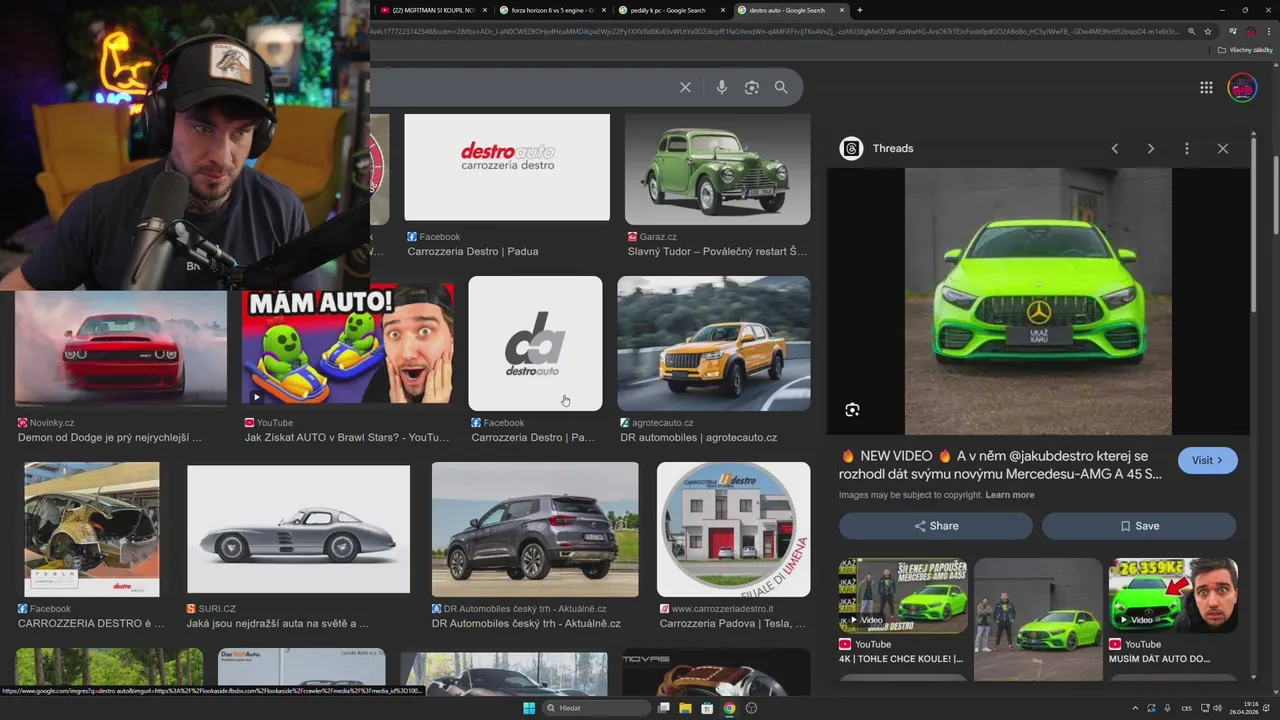The width and height of the screenshot is (1280, 720).
Task: Submit search with the magnifier icon
Action: [781, 88]
